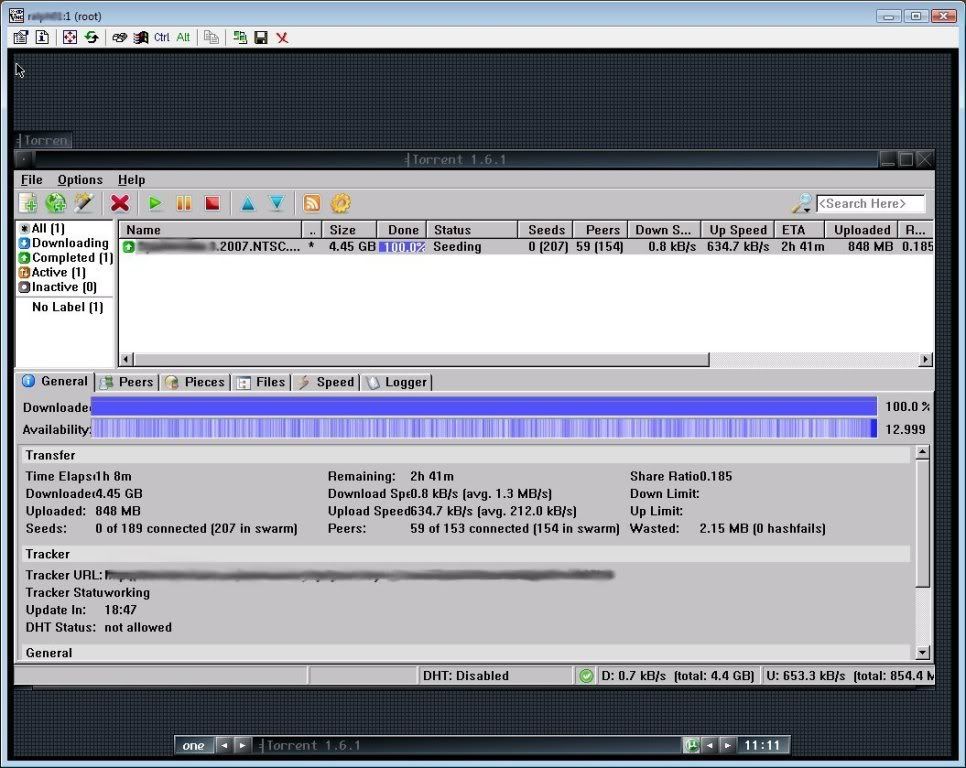Filter by Inactive (0) torrents

58,287
